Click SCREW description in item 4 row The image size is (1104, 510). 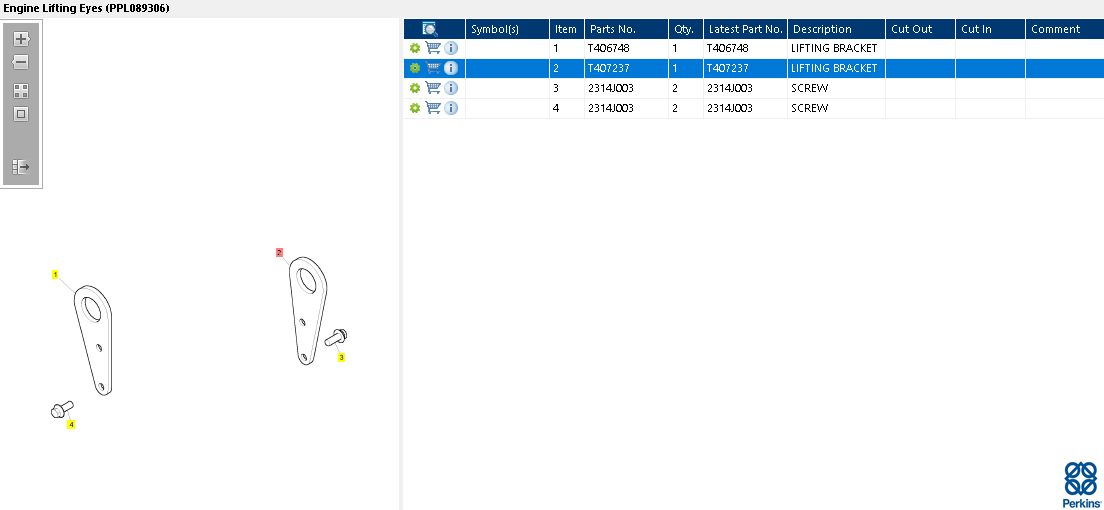tap(810, 108)
